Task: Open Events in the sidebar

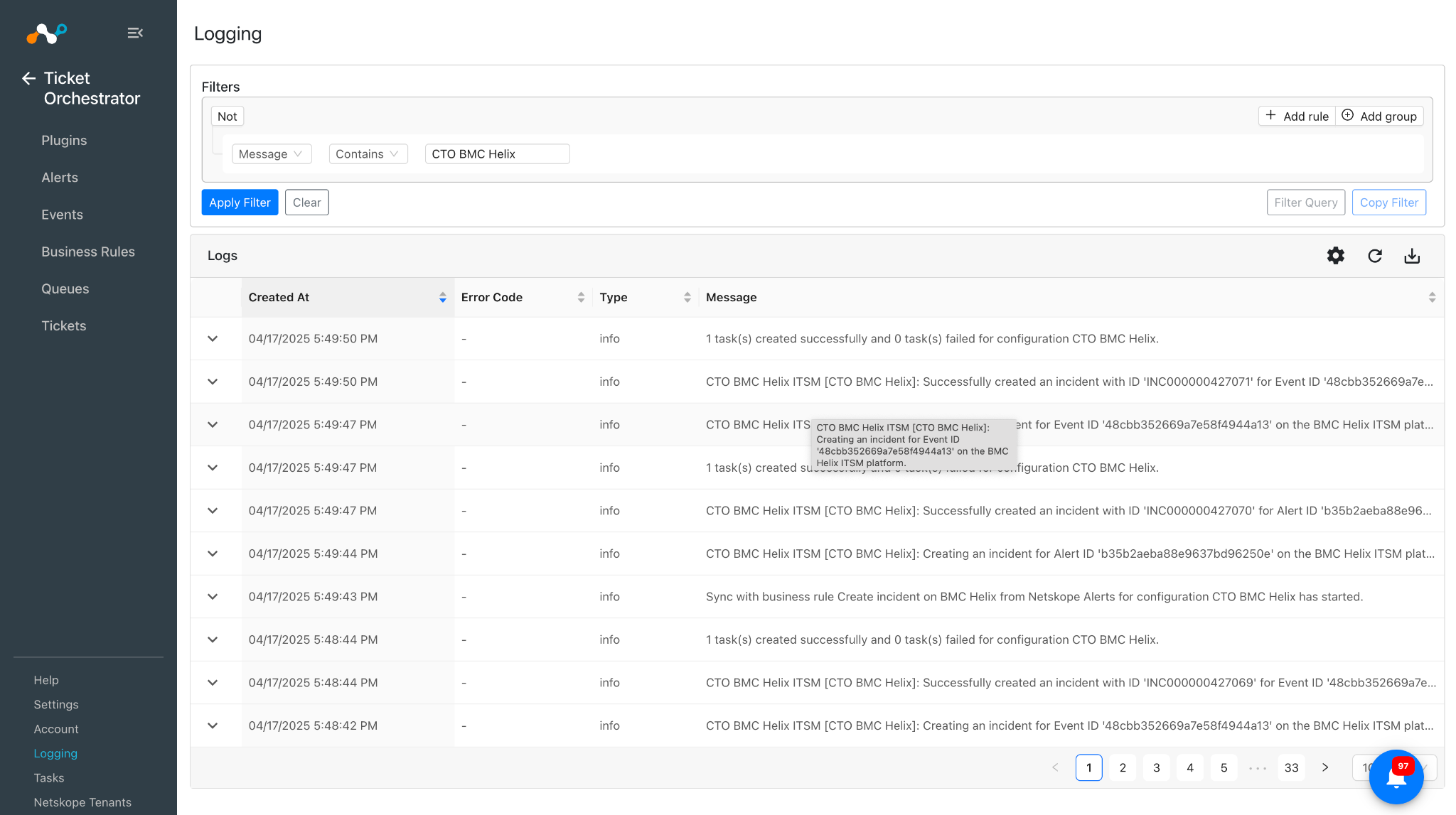Action: tap(62, 215)
